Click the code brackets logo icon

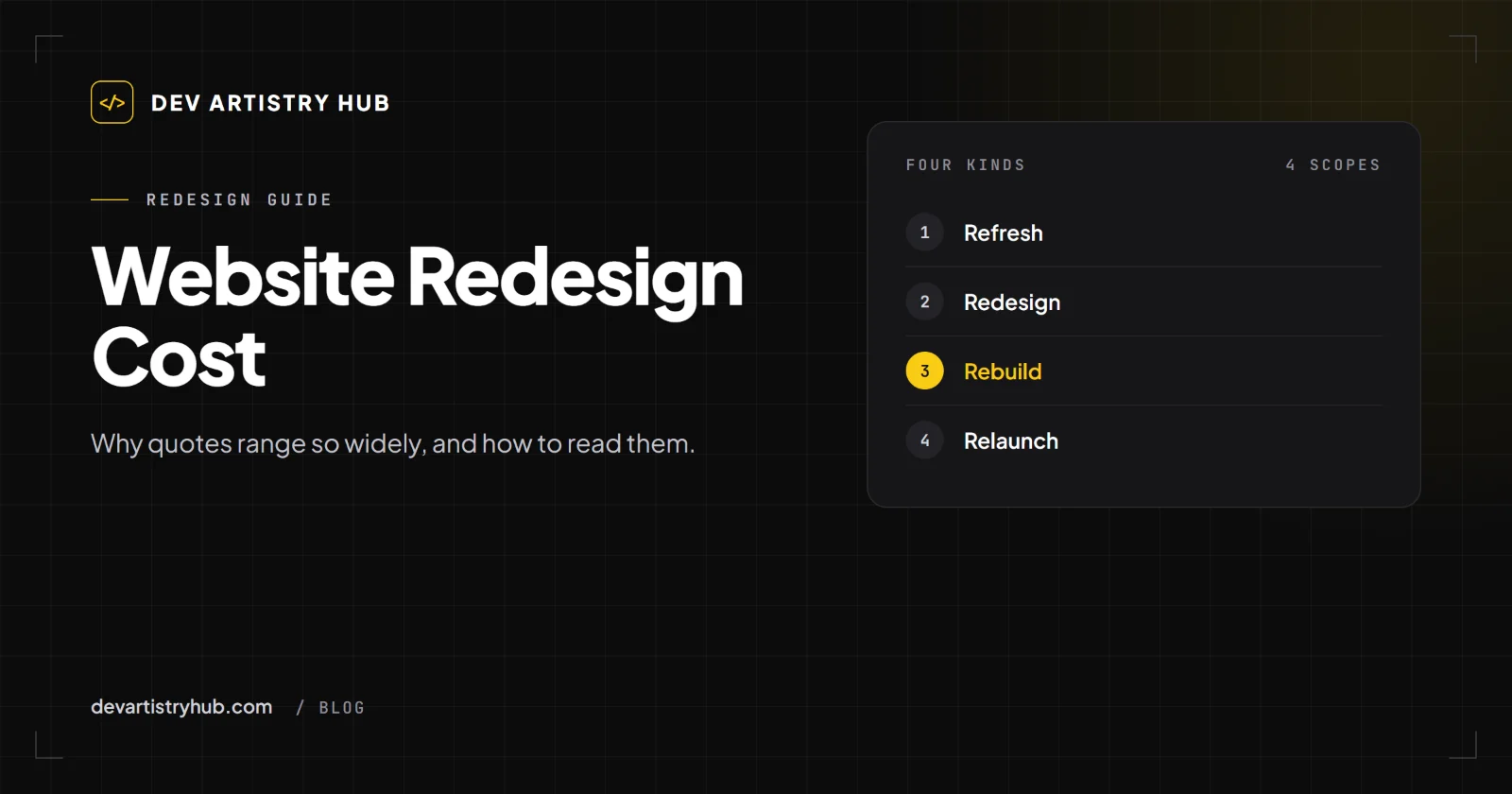[x=112, y=102]
